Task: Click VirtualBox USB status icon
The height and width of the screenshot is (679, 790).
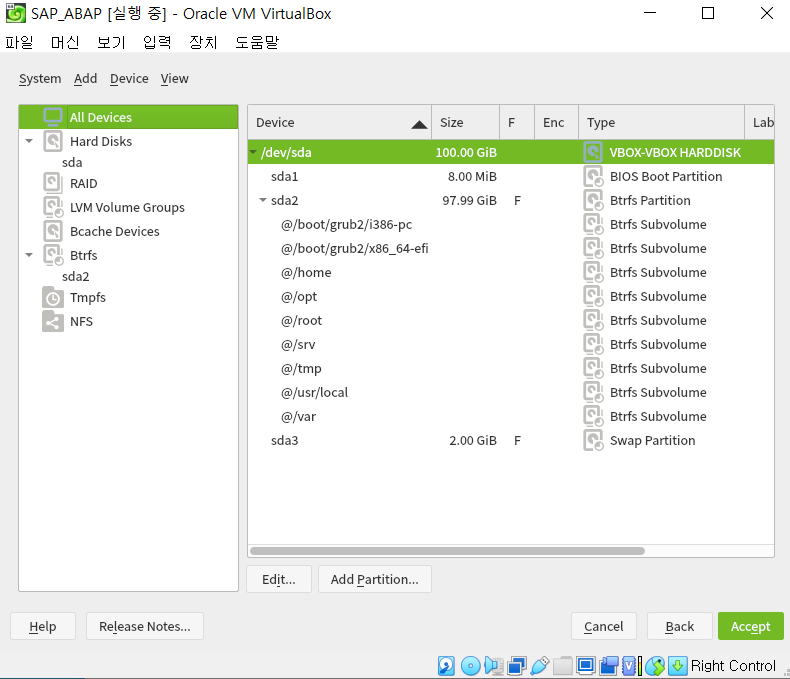Action: point(540,666)
